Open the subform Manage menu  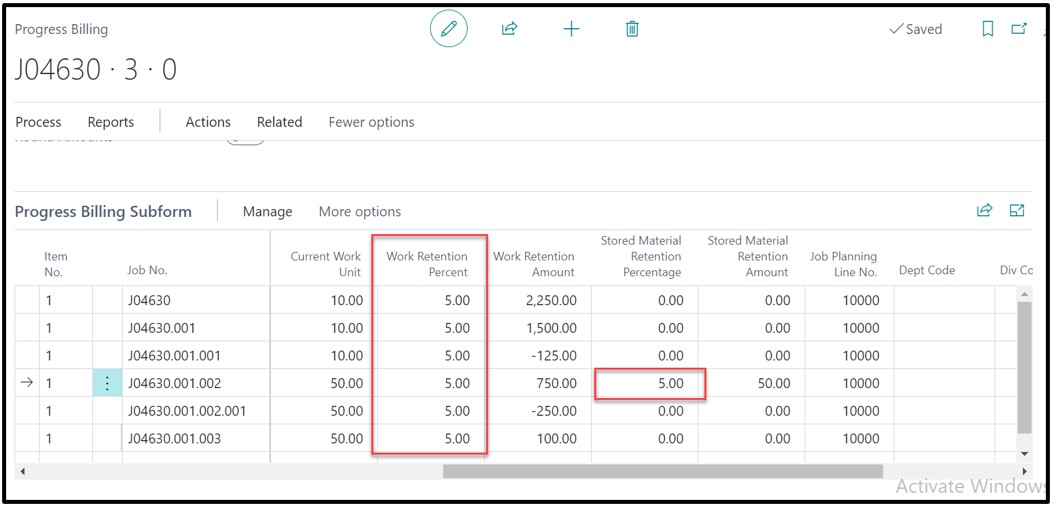(267, 212)
